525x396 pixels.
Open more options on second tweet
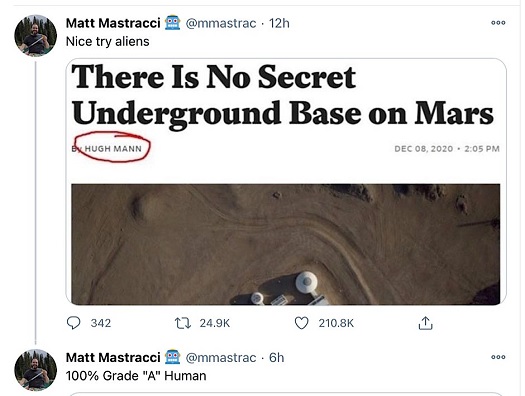498,357
